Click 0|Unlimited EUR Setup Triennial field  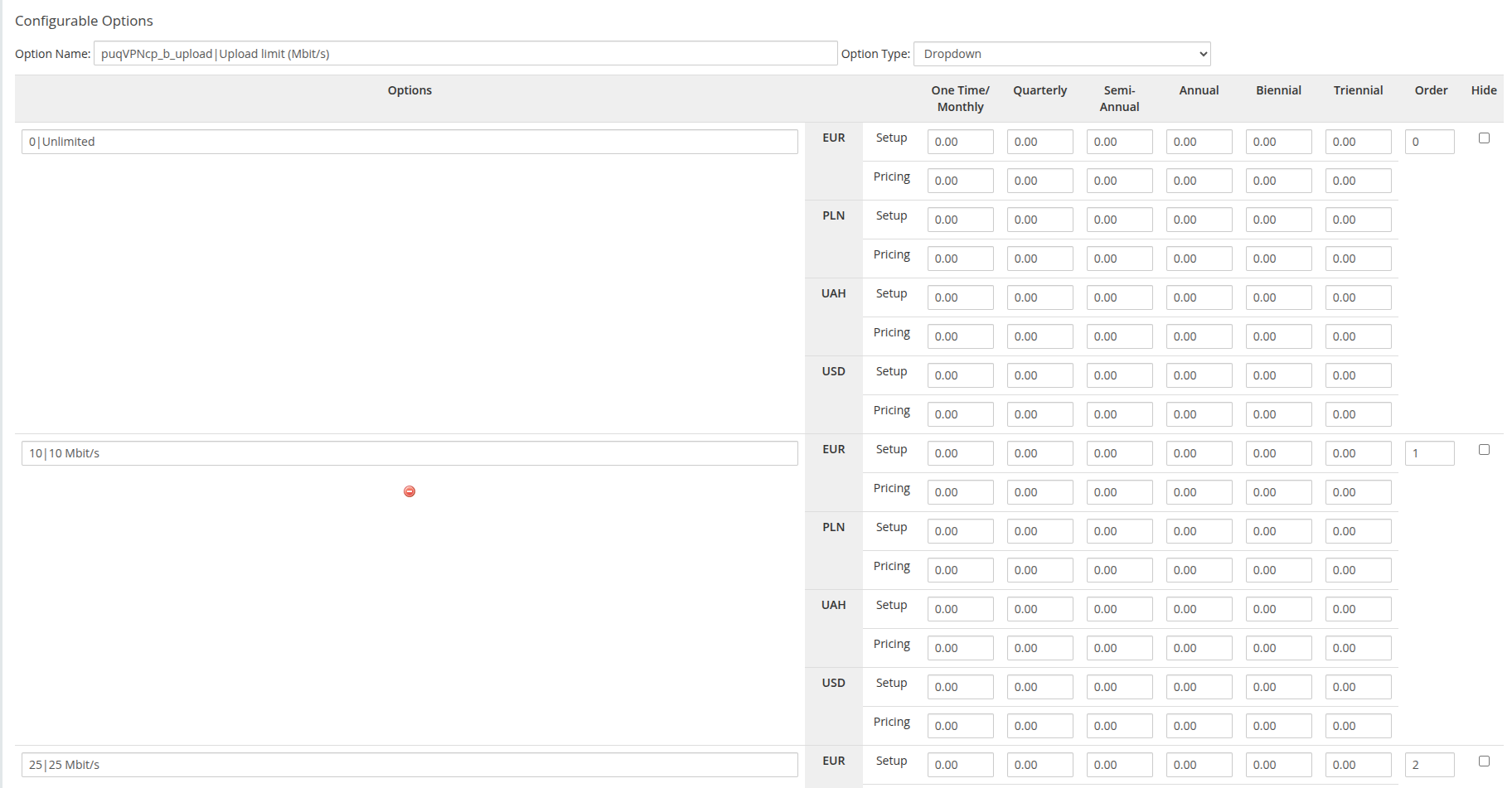(x=1359, y=142)
